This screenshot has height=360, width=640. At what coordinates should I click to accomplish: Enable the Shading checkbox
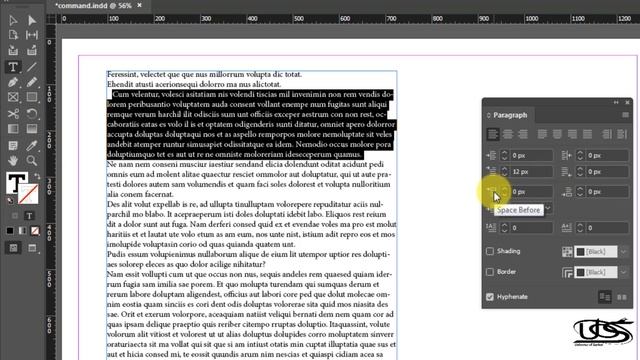(x=490, y=251)
